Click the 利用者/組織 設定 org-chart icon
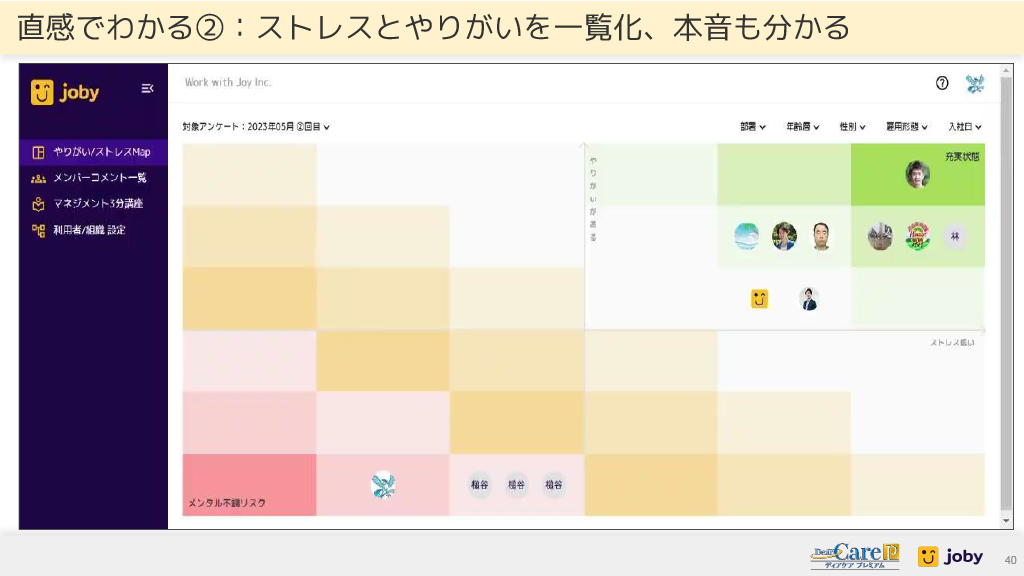The image size is (1024, 576). pos(38,230)
